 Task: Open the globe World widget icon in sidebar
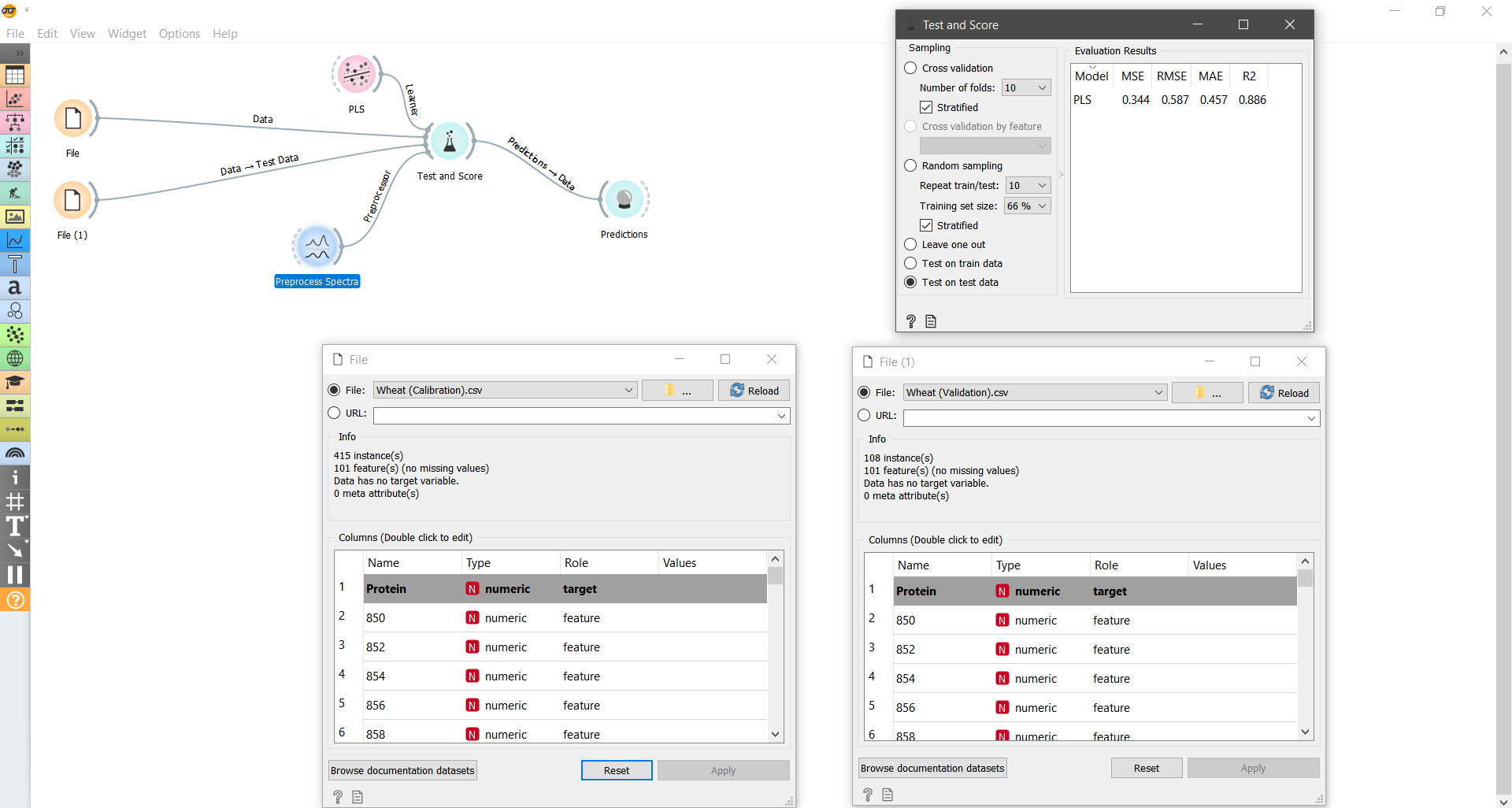point(14,358)
